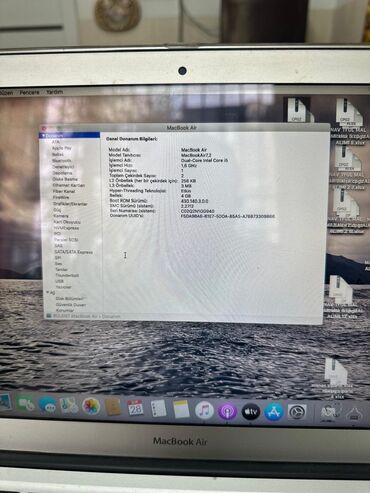Select Güç in the sidebar
The width and height of the screenshot is (370, 493).
[57, 210]
